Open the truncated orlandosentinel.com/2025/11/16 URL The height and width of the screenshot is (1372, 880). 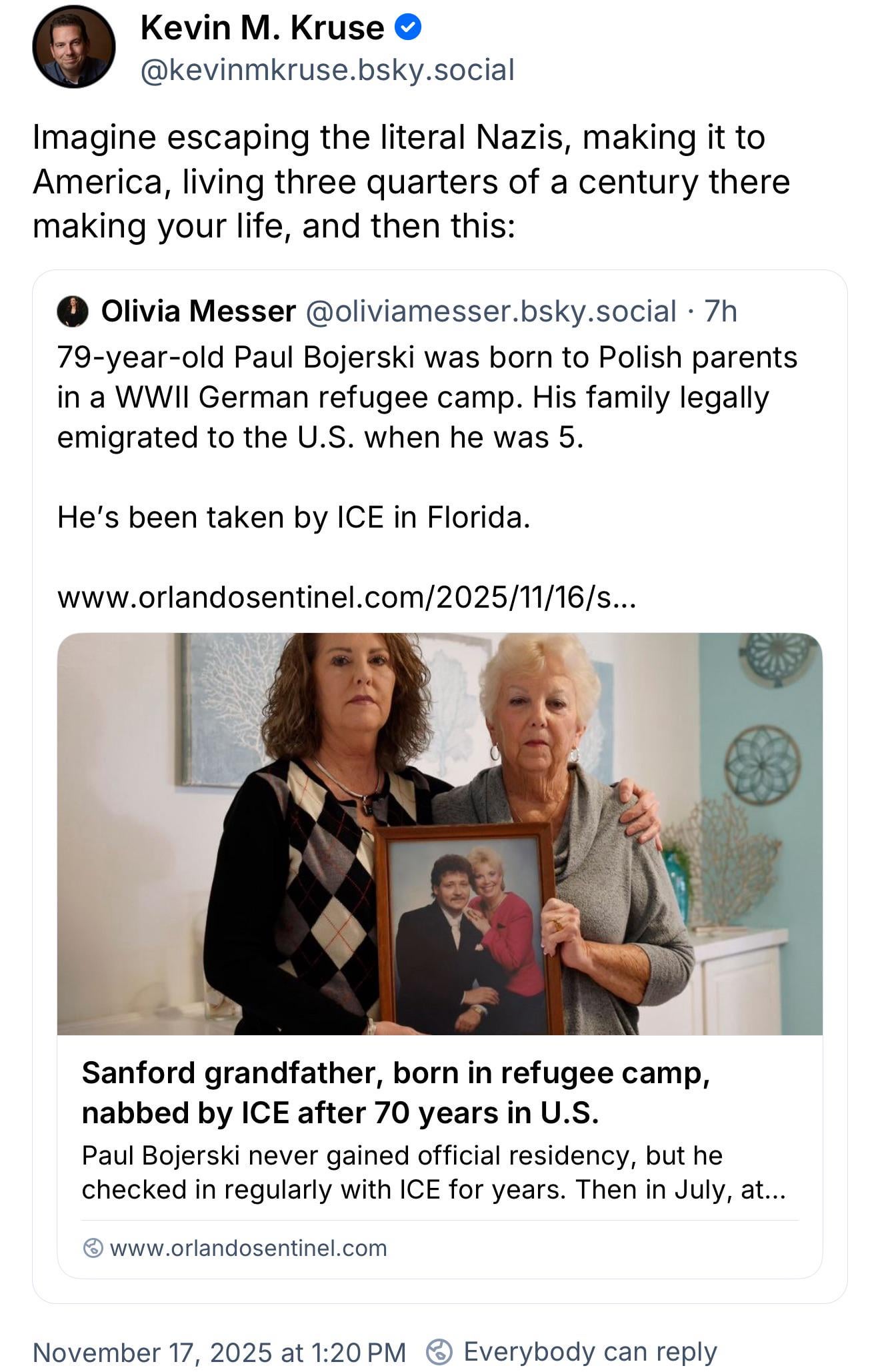point(347,597)
